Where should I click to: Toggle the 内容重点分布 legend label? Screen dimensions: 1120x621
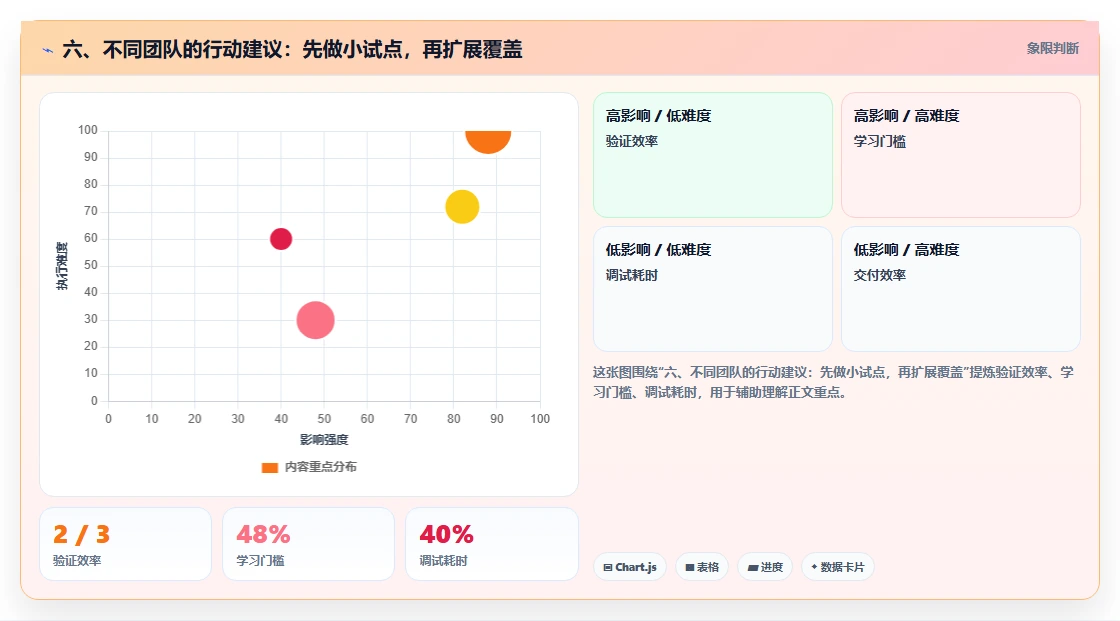click(320, 467)
